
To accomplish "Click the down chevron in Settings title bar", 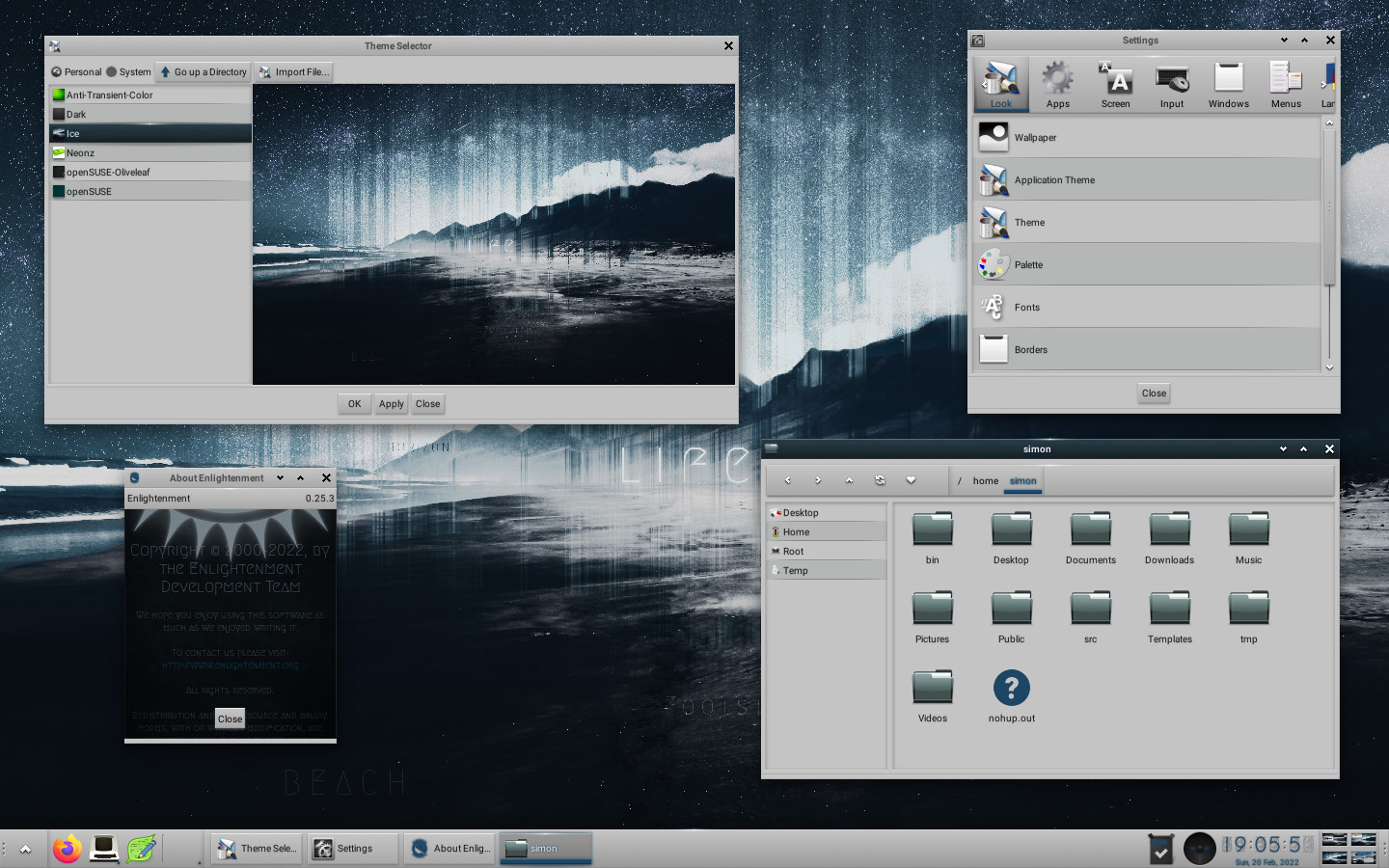I will (1284, 41).
